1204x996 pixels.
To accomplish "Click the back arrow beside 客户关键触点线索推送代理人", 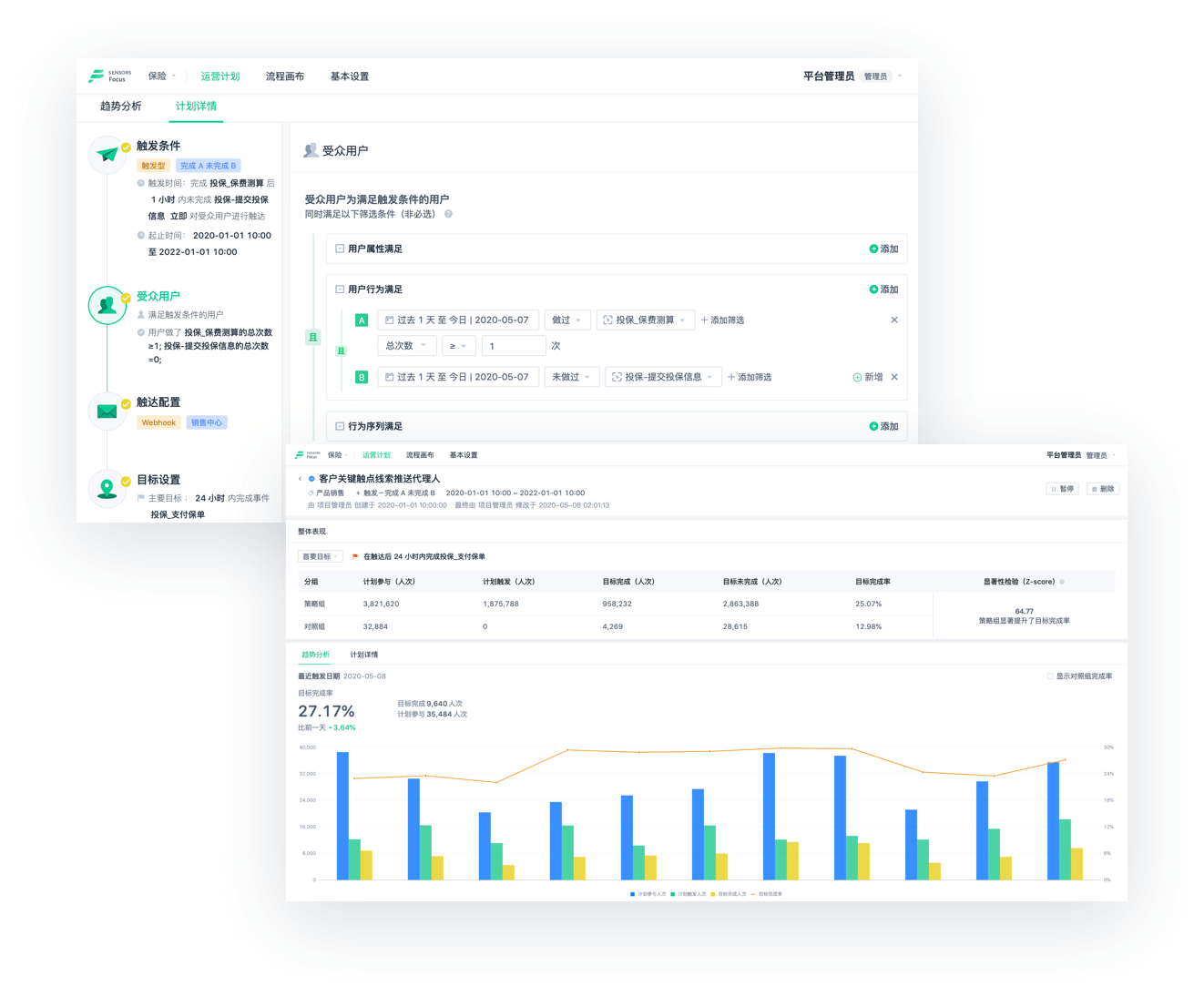I will (x=300, y=479).
